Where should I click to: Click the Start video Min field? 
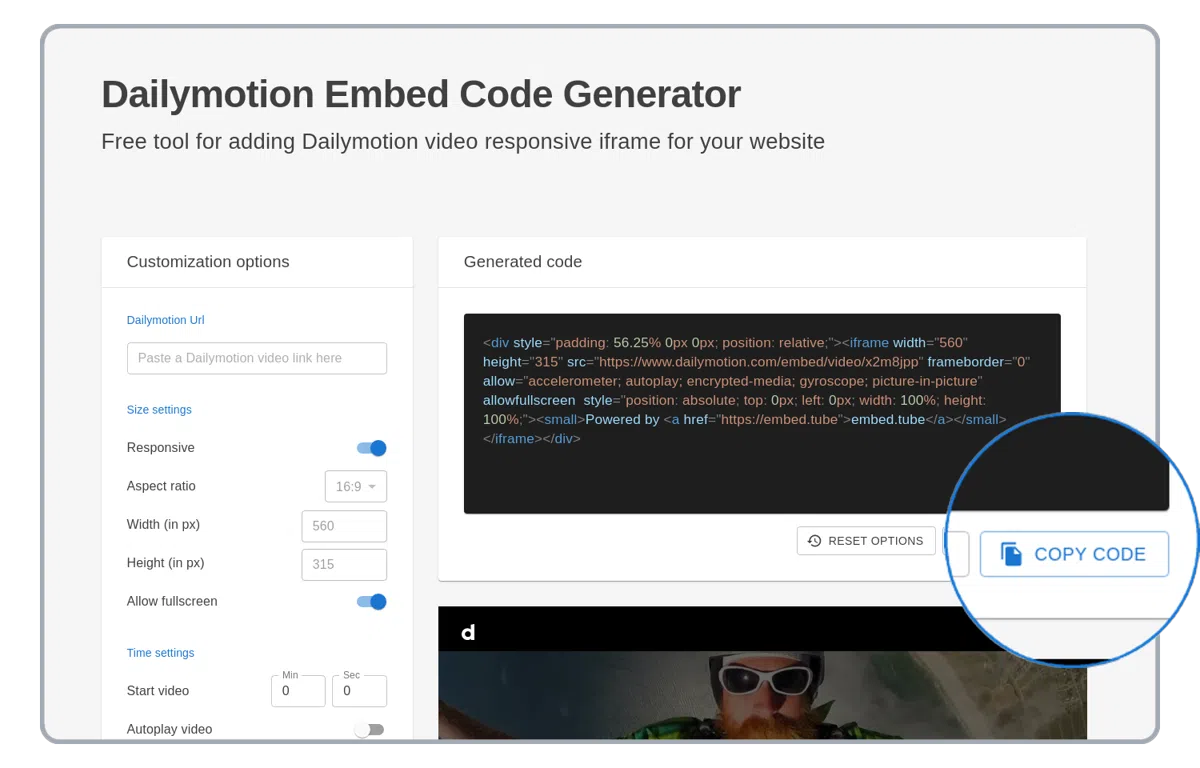point(298,691)
